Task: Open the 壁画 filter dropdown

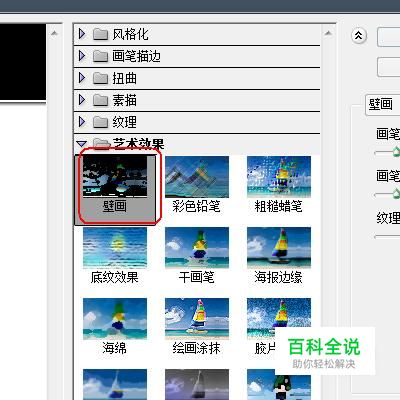Action: (x=383, y=105)
